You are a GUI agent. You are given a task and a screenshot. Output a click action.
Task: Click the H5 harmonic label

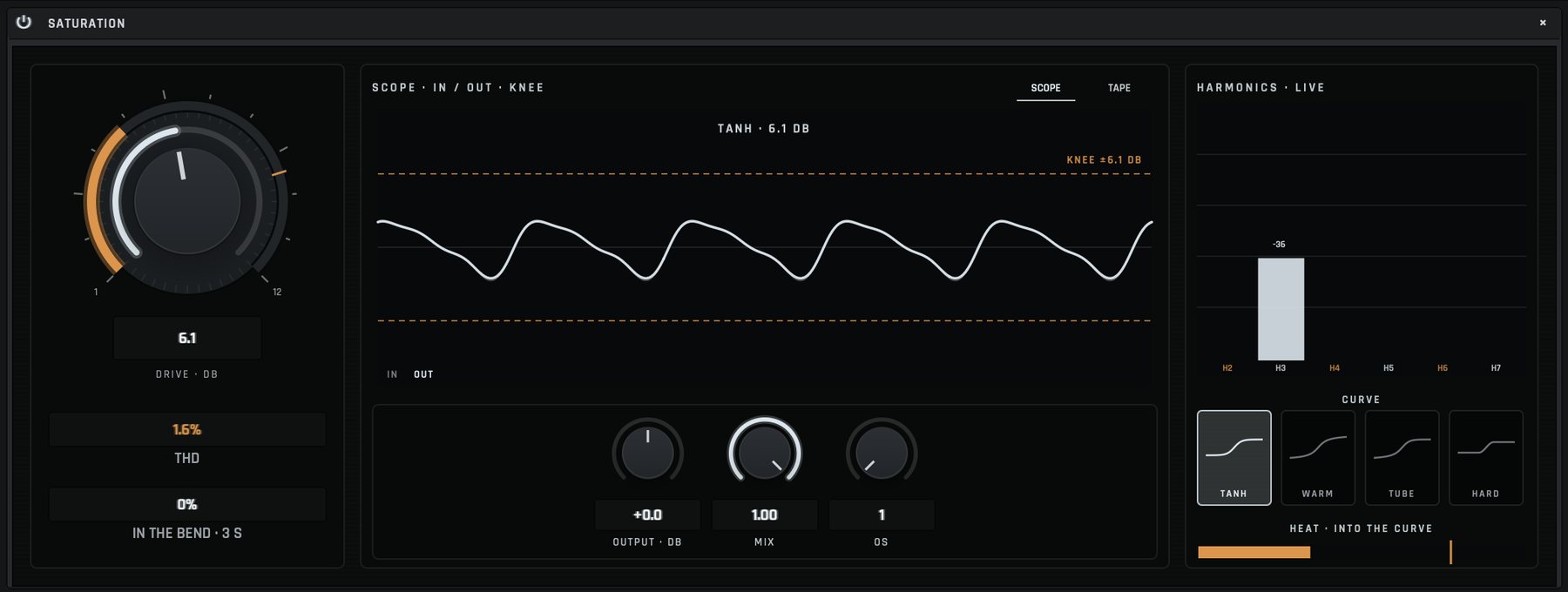click(1389, 368)
